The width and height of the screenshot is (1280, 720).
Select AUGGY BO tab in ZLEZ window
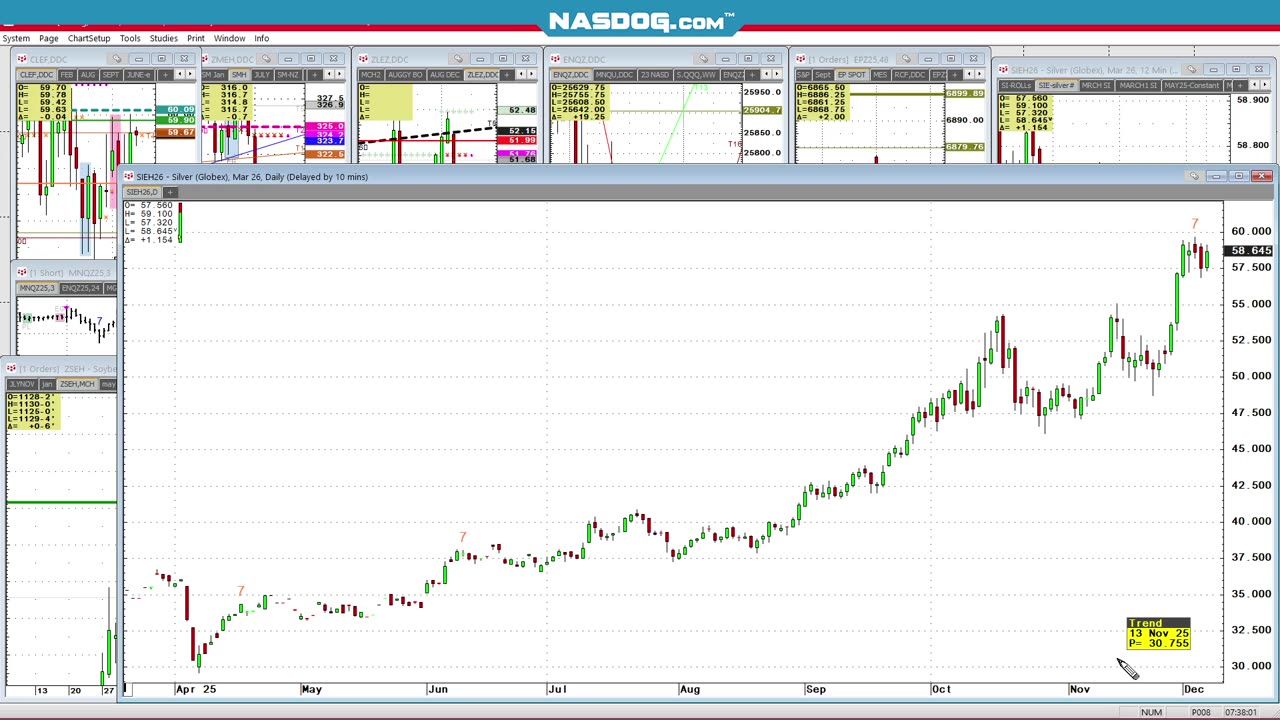coord(404,75)
